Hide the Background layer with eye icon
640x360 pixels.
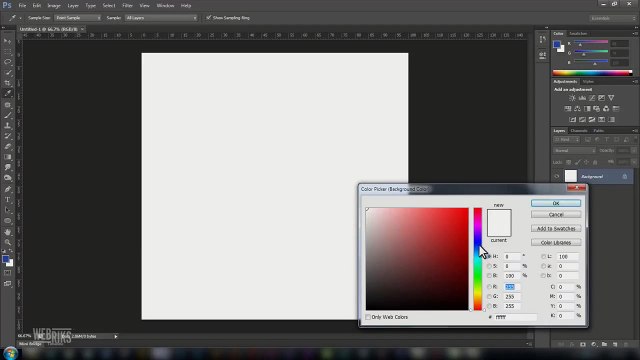tap(556, 176)
